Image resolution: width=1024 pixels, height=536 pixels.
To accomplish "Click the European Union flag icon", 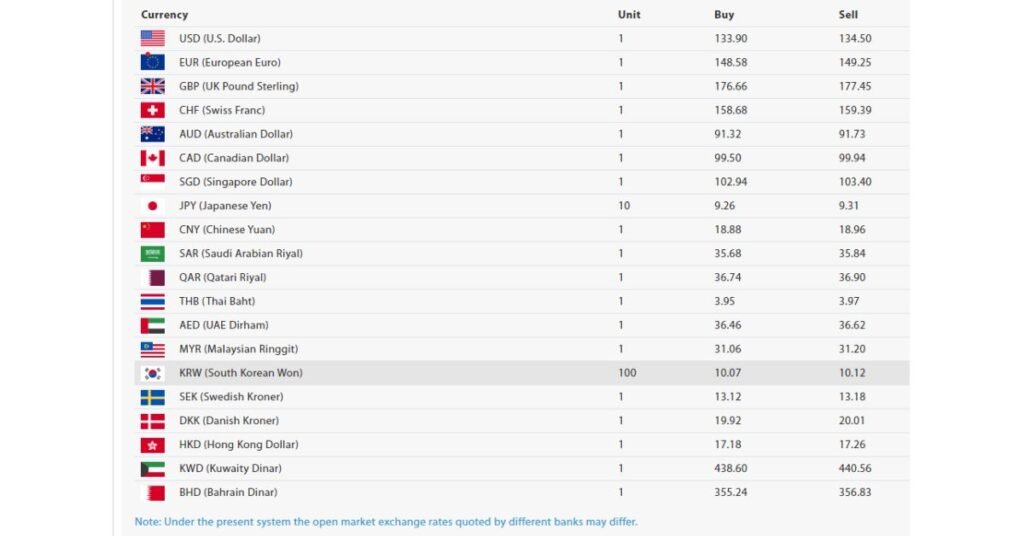I will pos(152,62).
